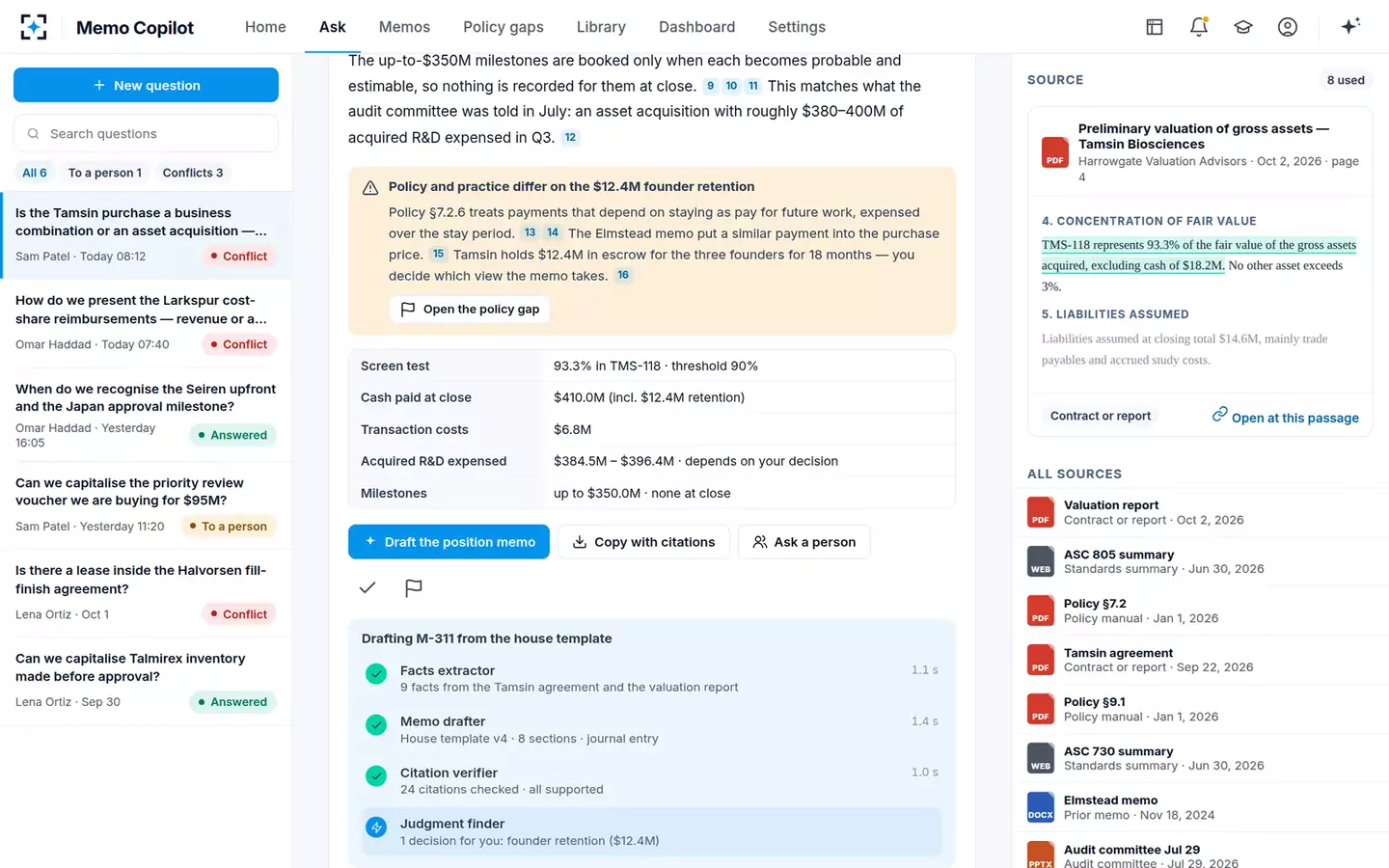
Task: Open citation 13 in policy alert
Action: coord(530,232)
